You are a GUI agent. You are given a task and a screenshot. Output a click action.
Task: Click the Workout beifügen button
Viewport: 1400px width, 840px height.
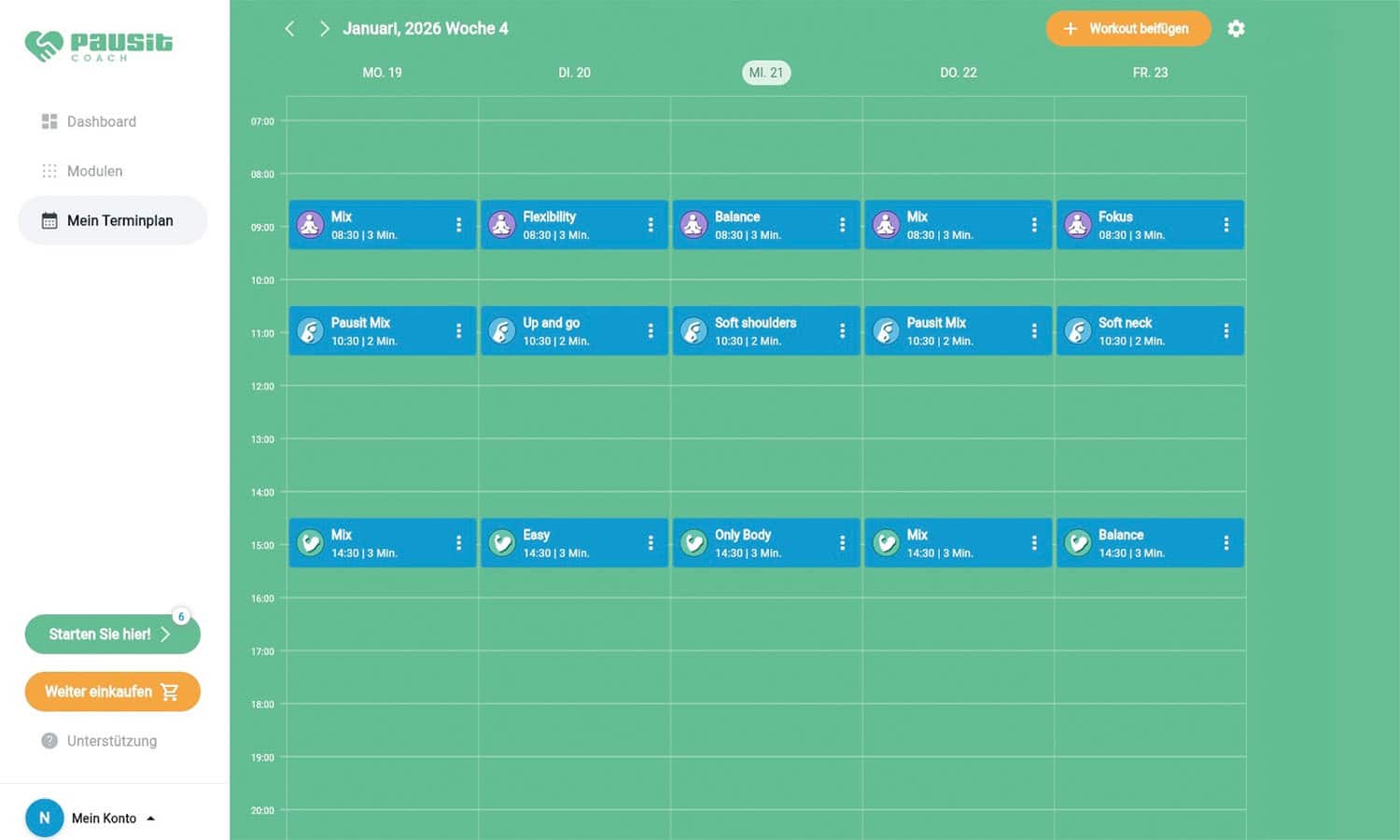click(1127, 29)
